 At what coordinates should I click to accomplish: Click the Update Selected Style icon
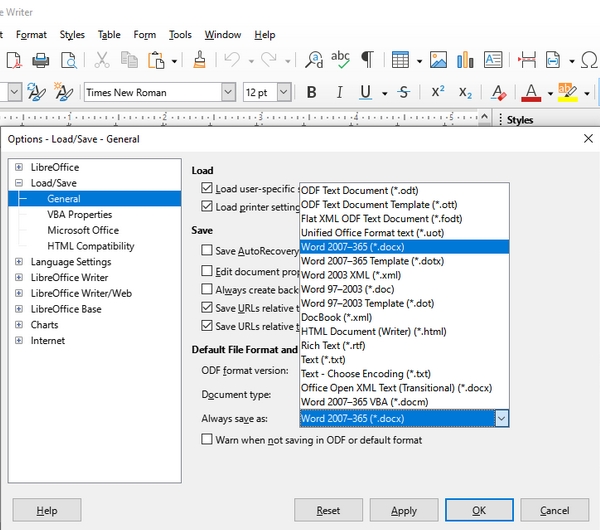(x=36, y=92)
